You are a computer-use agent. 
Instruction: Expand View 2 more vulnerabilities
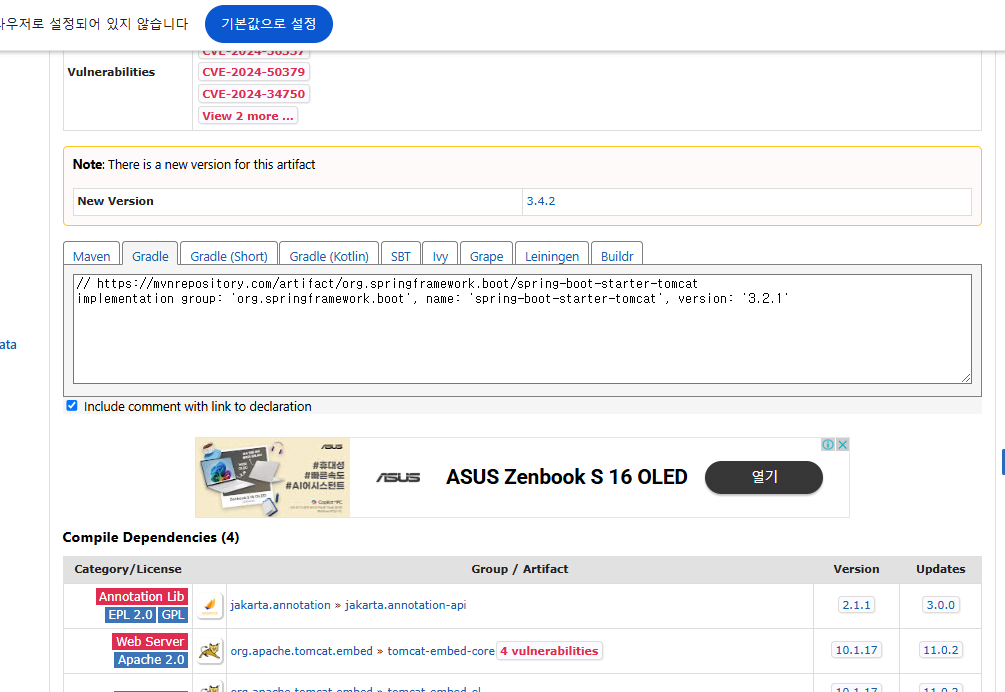(248, 116)
